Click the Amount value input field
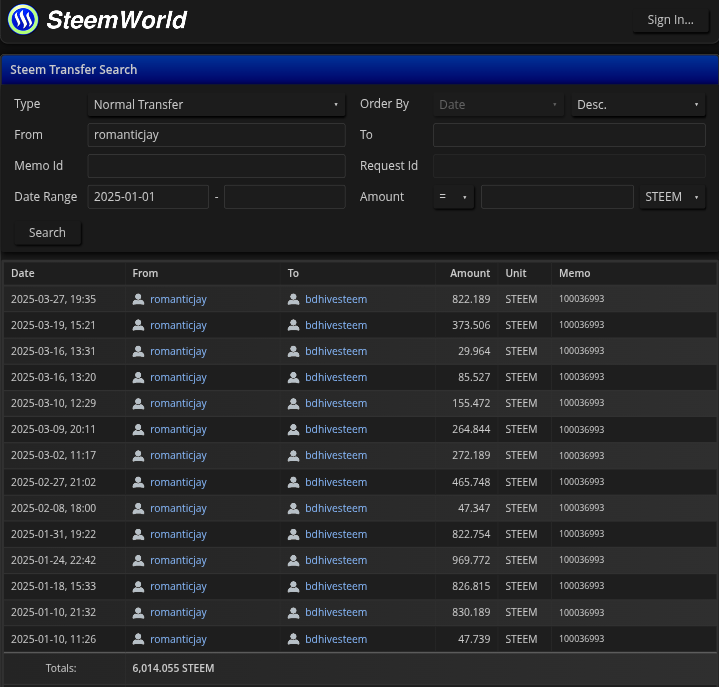The height and width of the screenshot is (687, 719). click(x=557, y=197)
